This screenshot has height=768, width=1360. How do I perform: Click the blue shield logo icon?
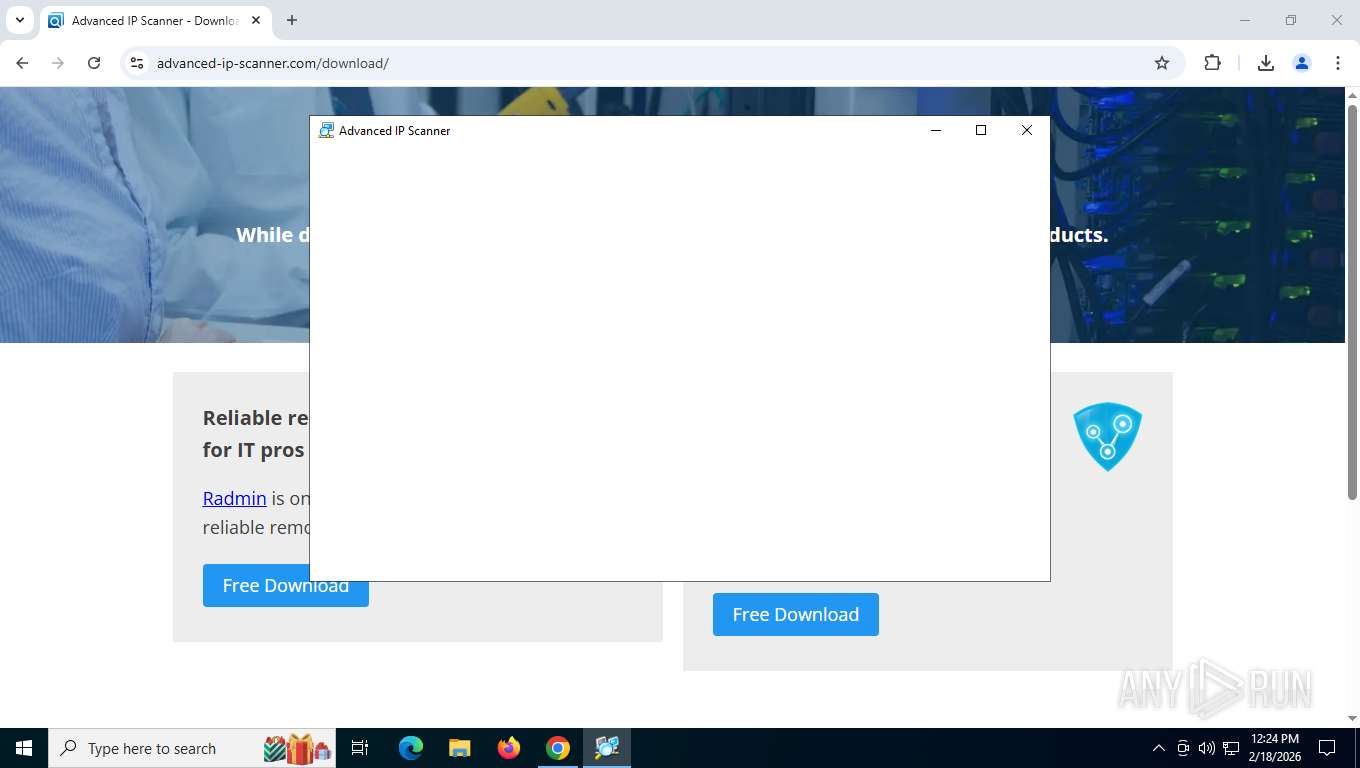coord(1107,436)
